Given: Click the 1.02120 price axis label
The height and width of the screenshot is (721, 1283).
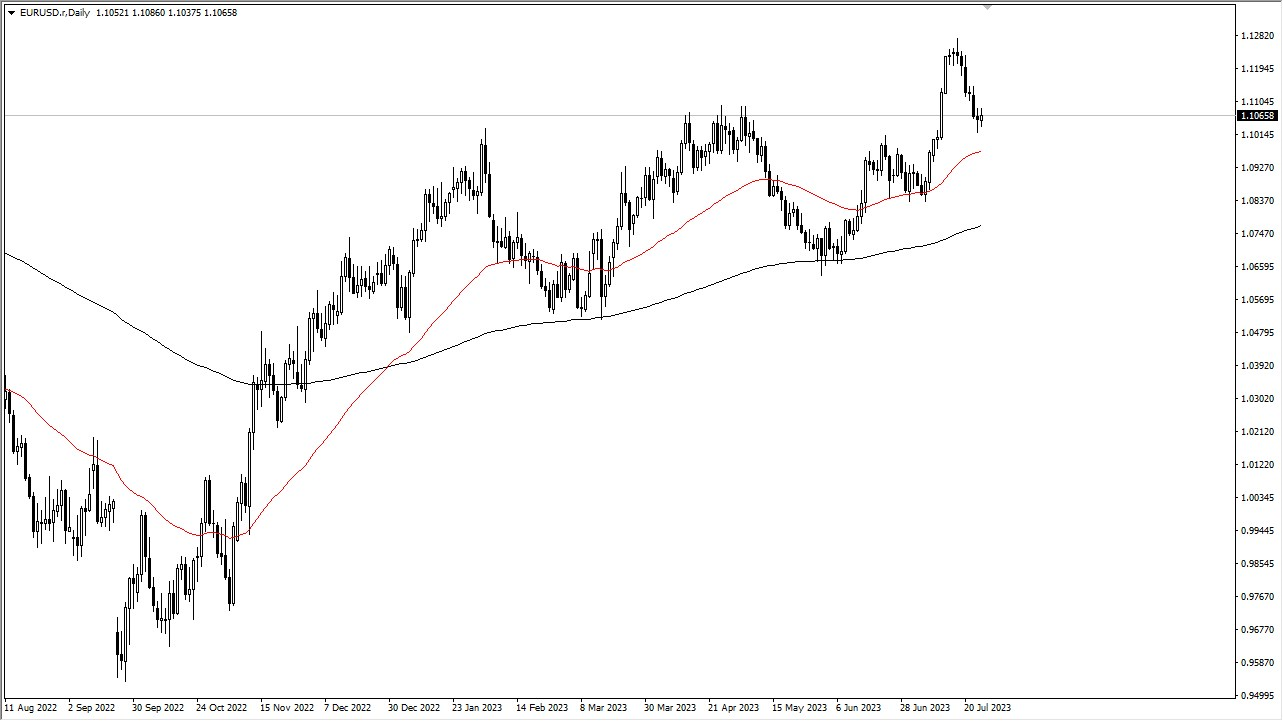Looking at the screenshot, I should (x=1257, y=432).
